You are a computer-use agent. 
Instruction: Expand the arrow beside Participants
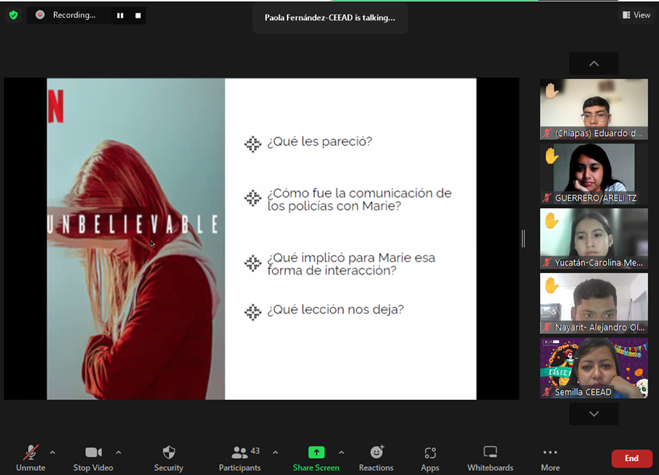[x=275, y=453]
